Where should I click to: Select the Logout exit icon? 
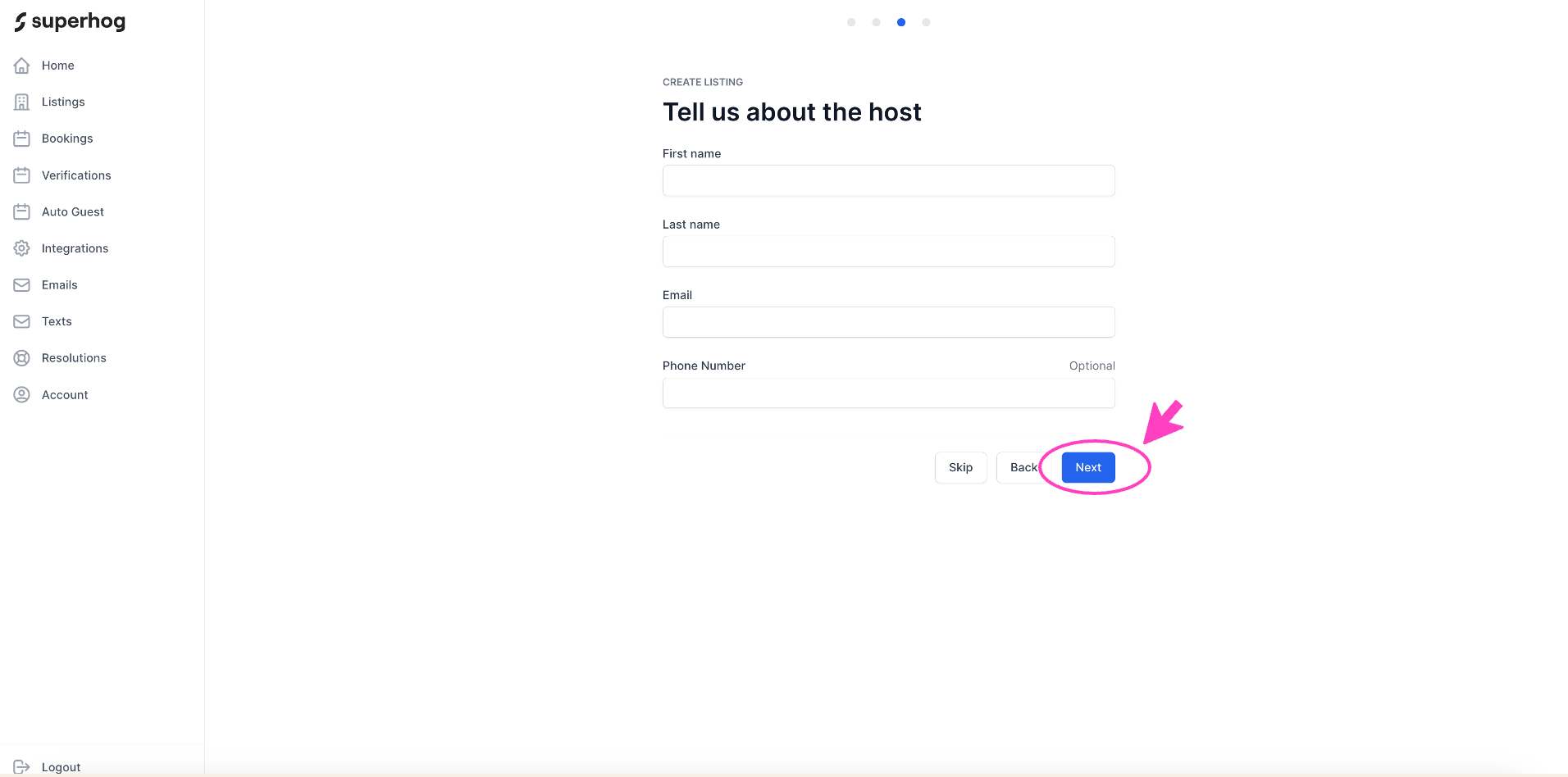click(22, 767)
